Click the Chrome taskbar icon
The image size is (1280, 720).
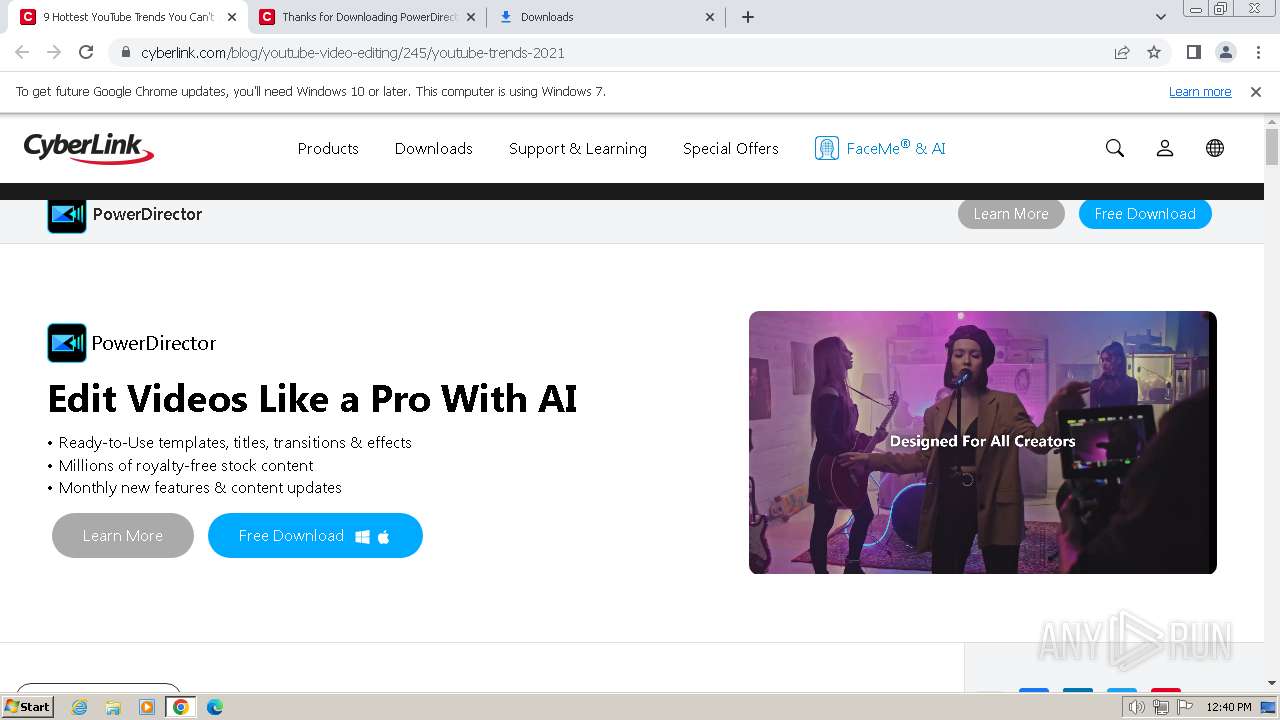[x=181, y=707]
